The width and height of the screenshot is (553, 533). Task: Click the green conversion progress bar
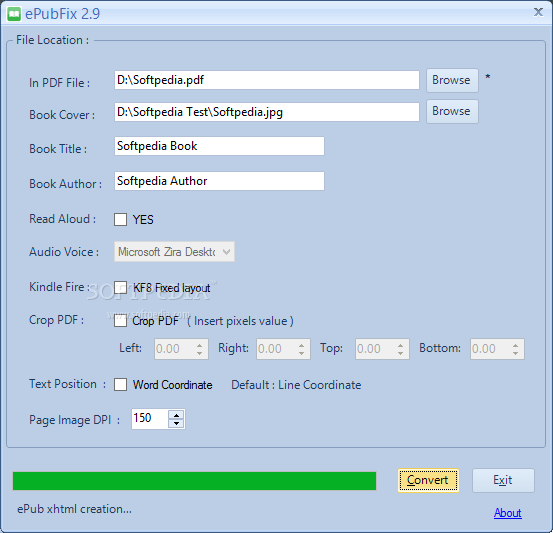coord(194,481)
